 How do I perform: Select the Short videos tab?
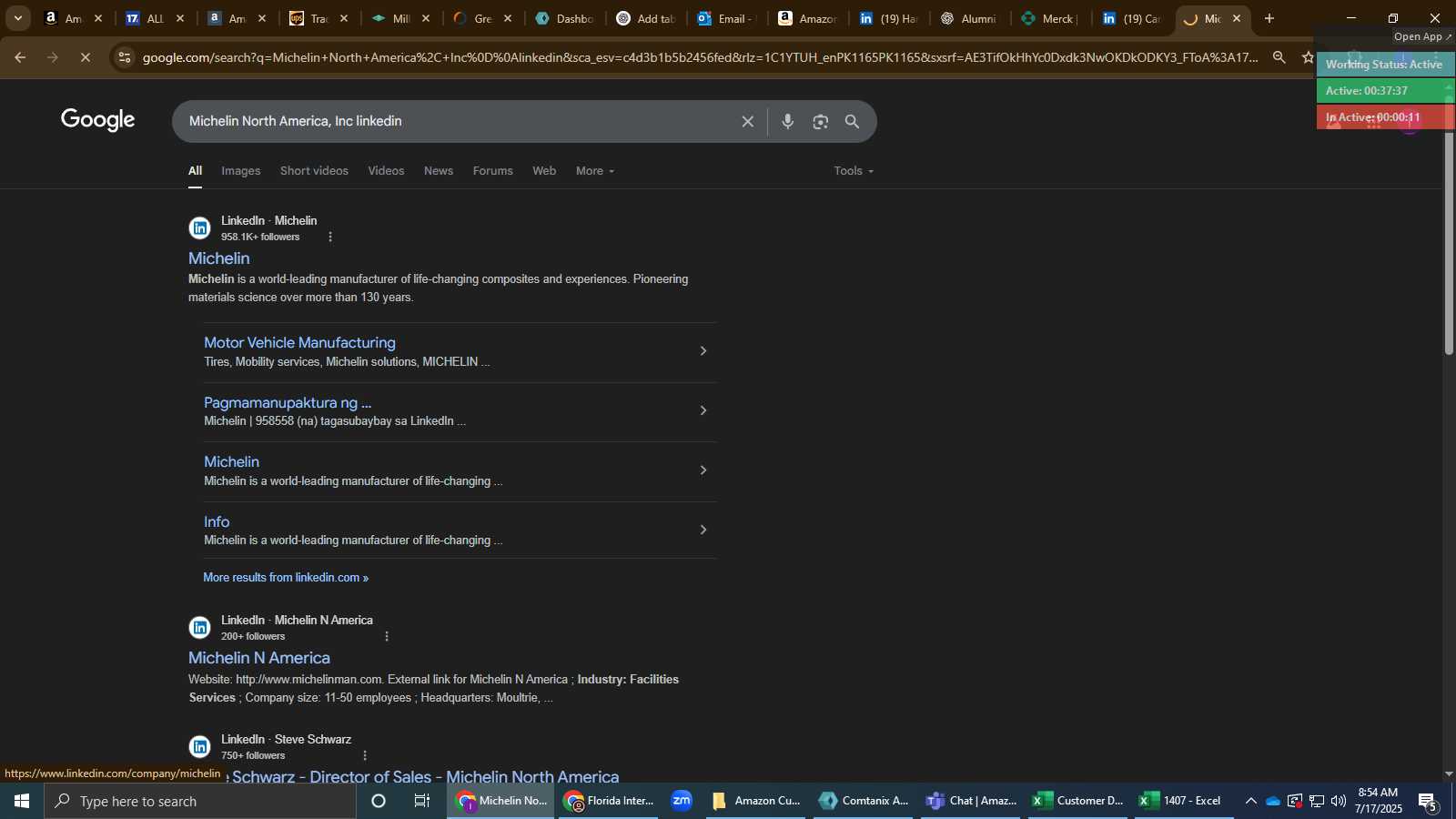tap(314, 171)
